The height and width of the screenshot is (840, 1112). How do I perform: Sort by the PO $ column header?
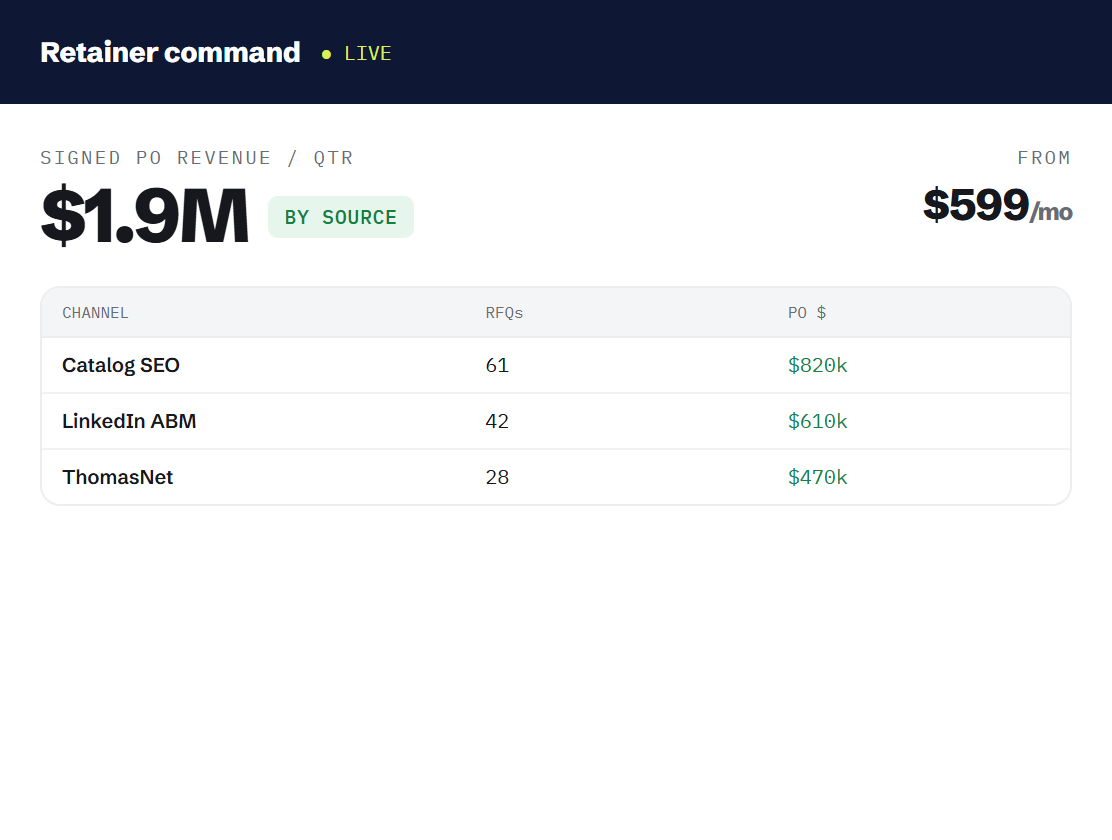coord(807,313)
